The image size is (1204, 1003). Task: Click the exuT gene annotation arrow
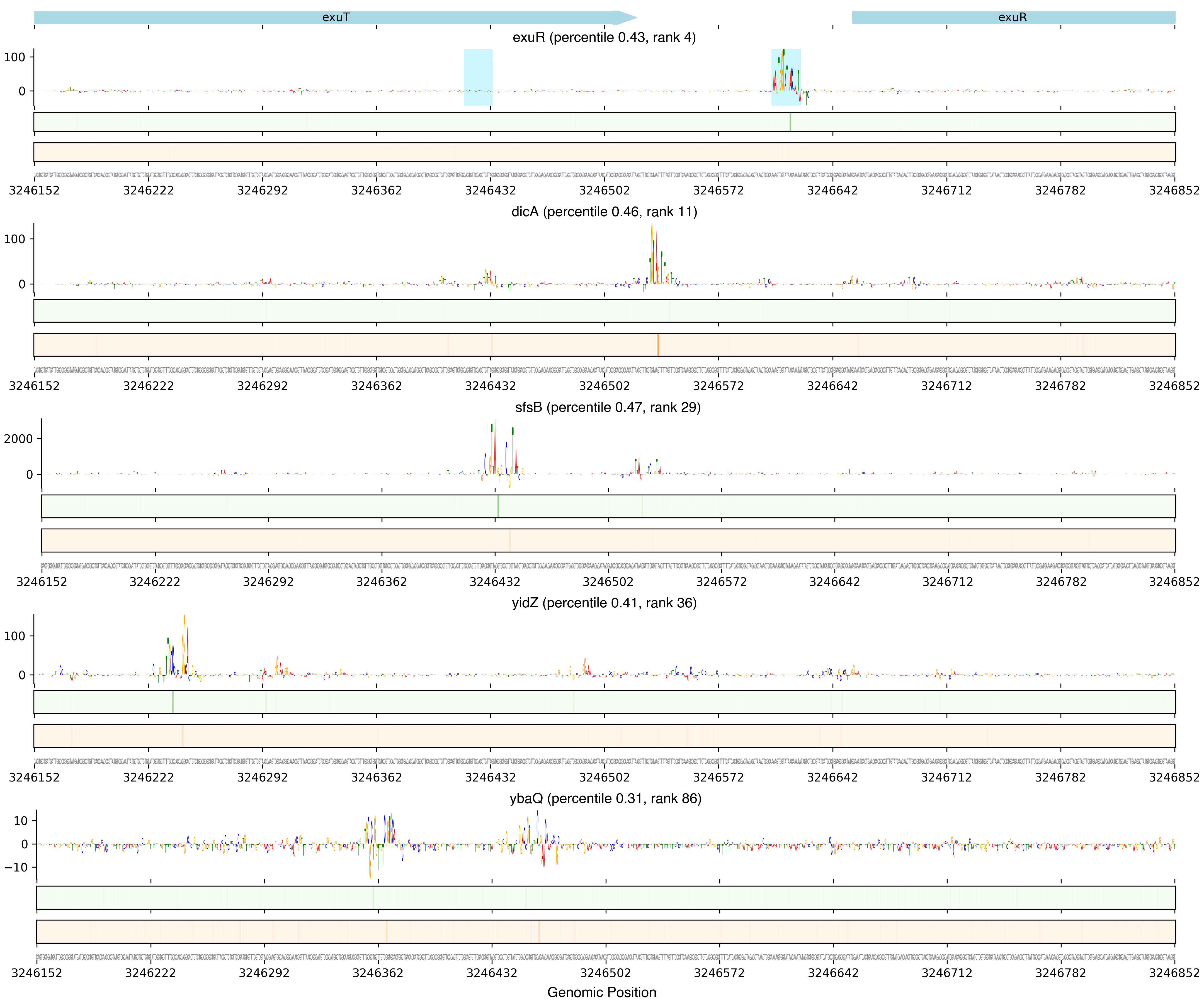click(x=335, y=17)
